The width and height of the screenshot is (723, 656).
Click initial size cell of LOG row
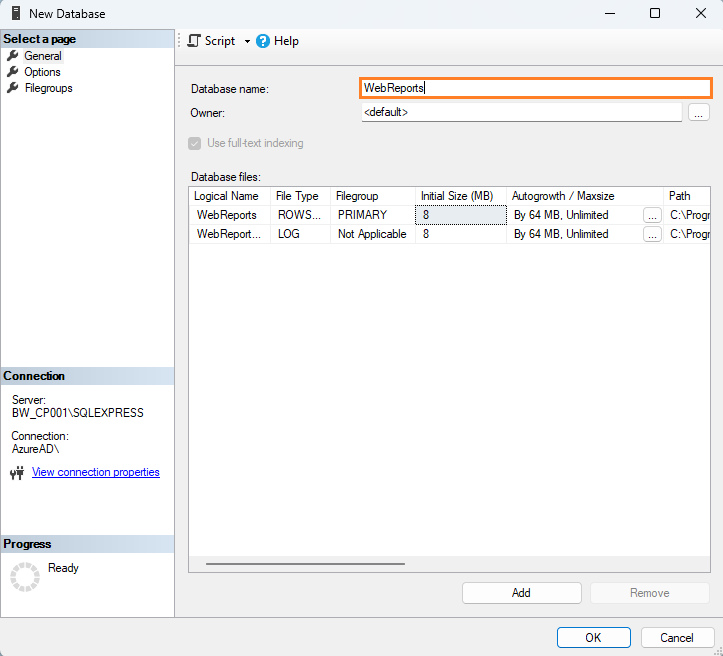tap(461, 234)
